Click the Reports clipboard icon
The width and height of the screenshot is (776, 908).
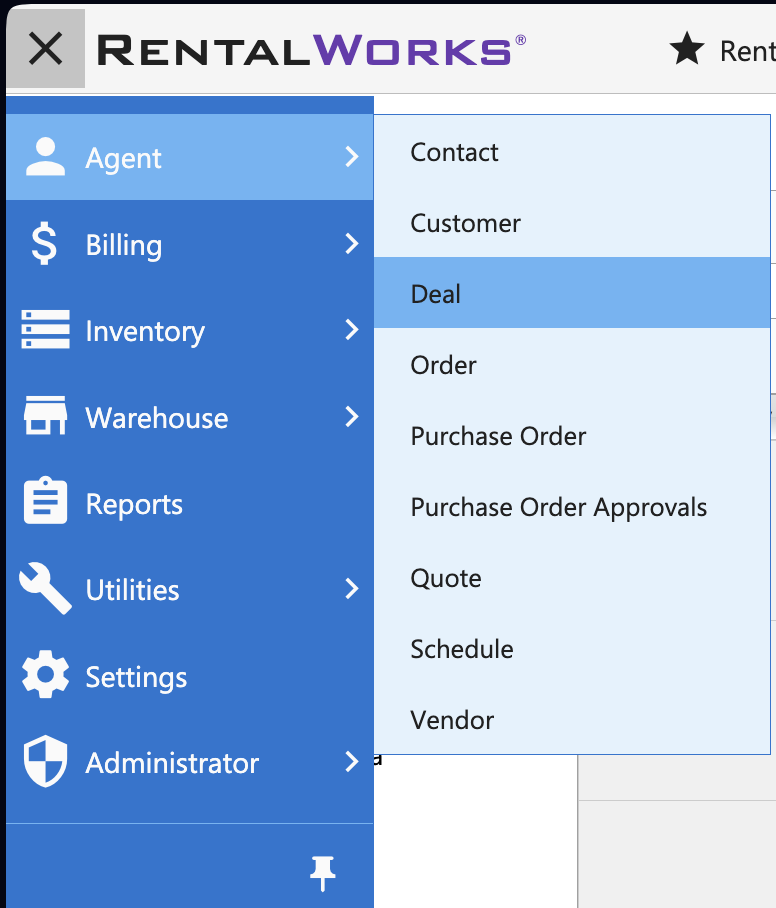pyautogui.click(x=45, y=501)
